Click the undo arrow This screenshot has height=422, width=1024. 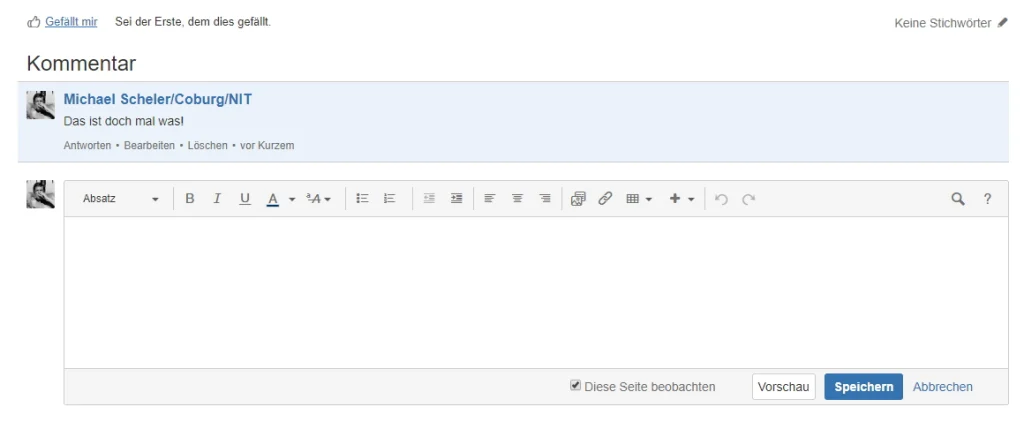[721, 199]
